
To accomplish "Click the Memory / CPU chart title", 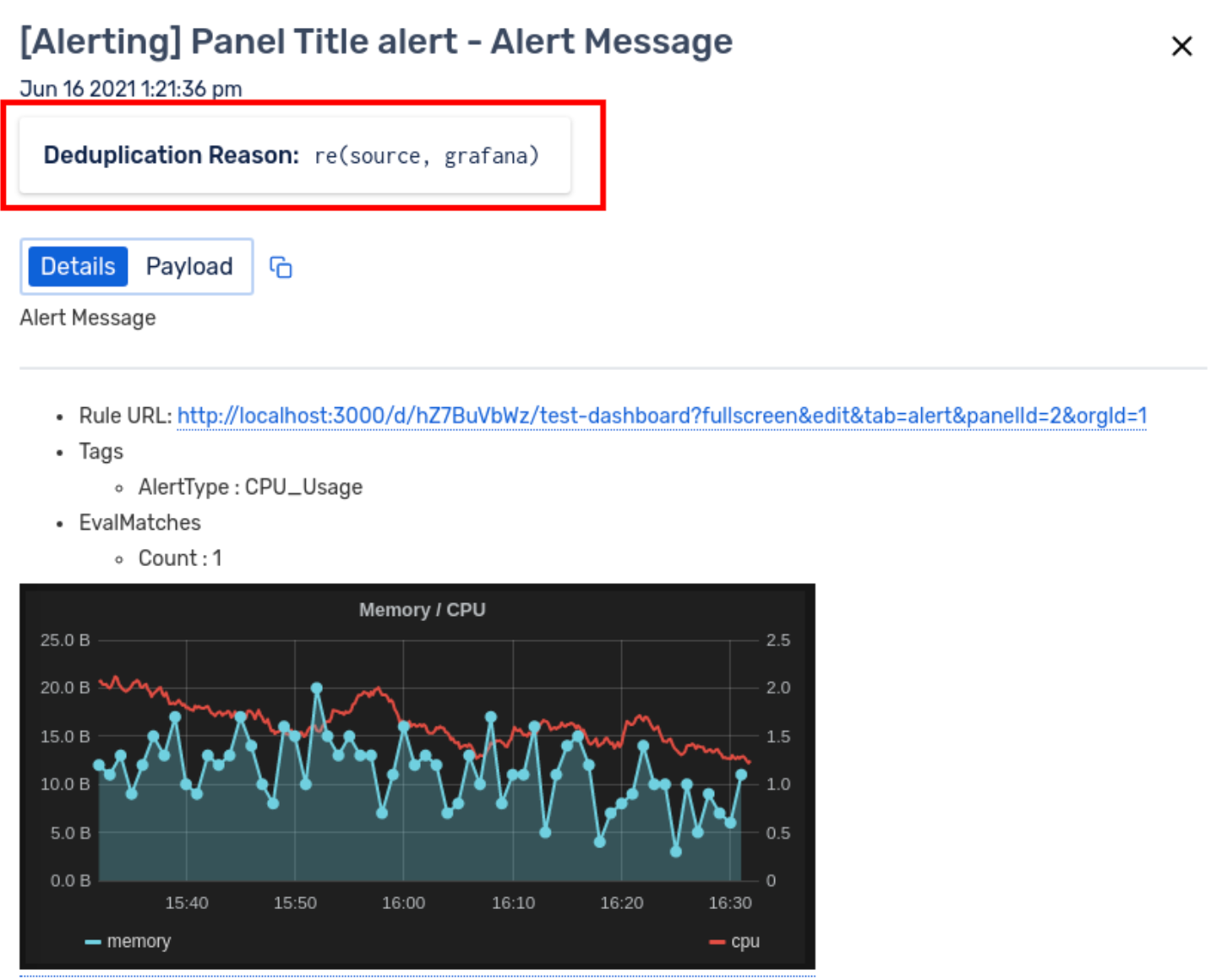I will 422,610.
